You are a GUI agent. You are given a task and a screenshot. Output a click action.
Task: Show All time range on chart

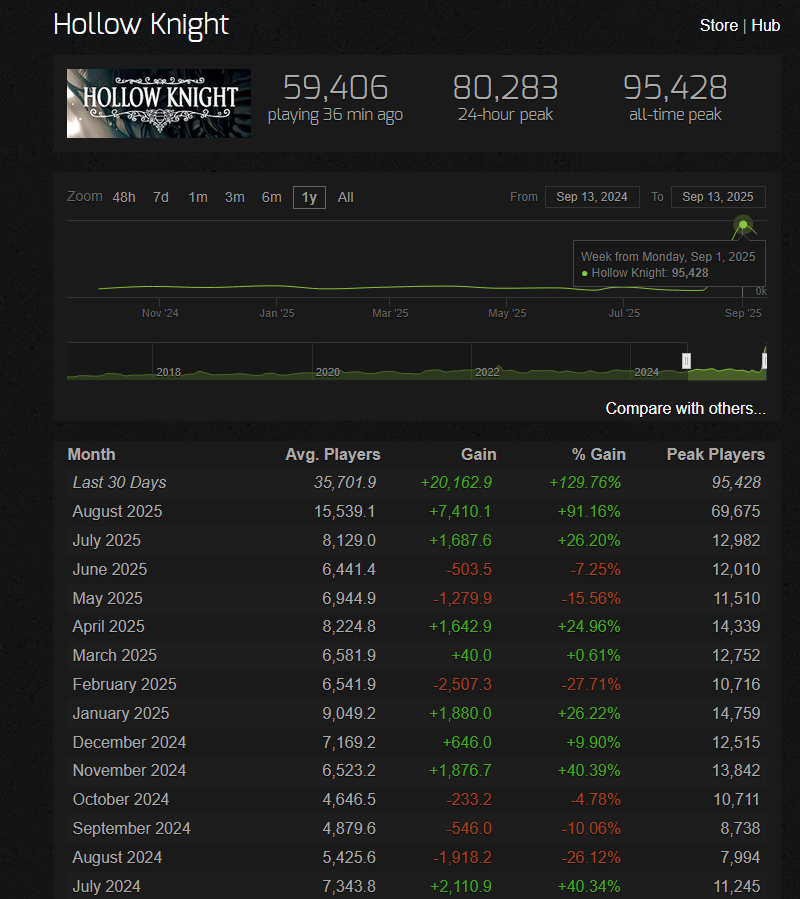[345, 197]
